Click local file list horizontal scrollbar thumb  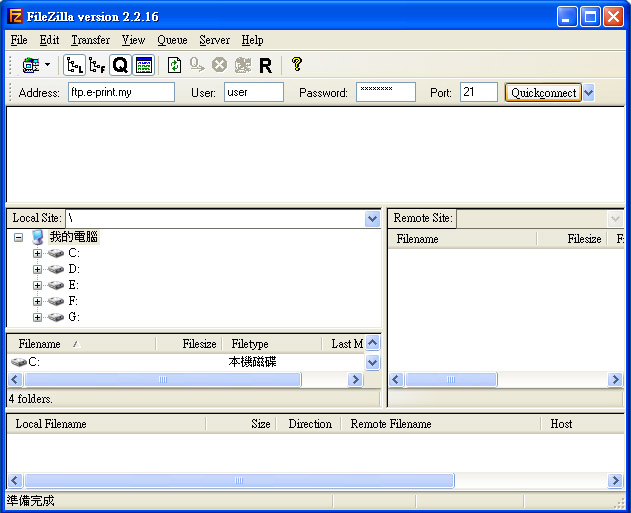[x=163, y=379]
